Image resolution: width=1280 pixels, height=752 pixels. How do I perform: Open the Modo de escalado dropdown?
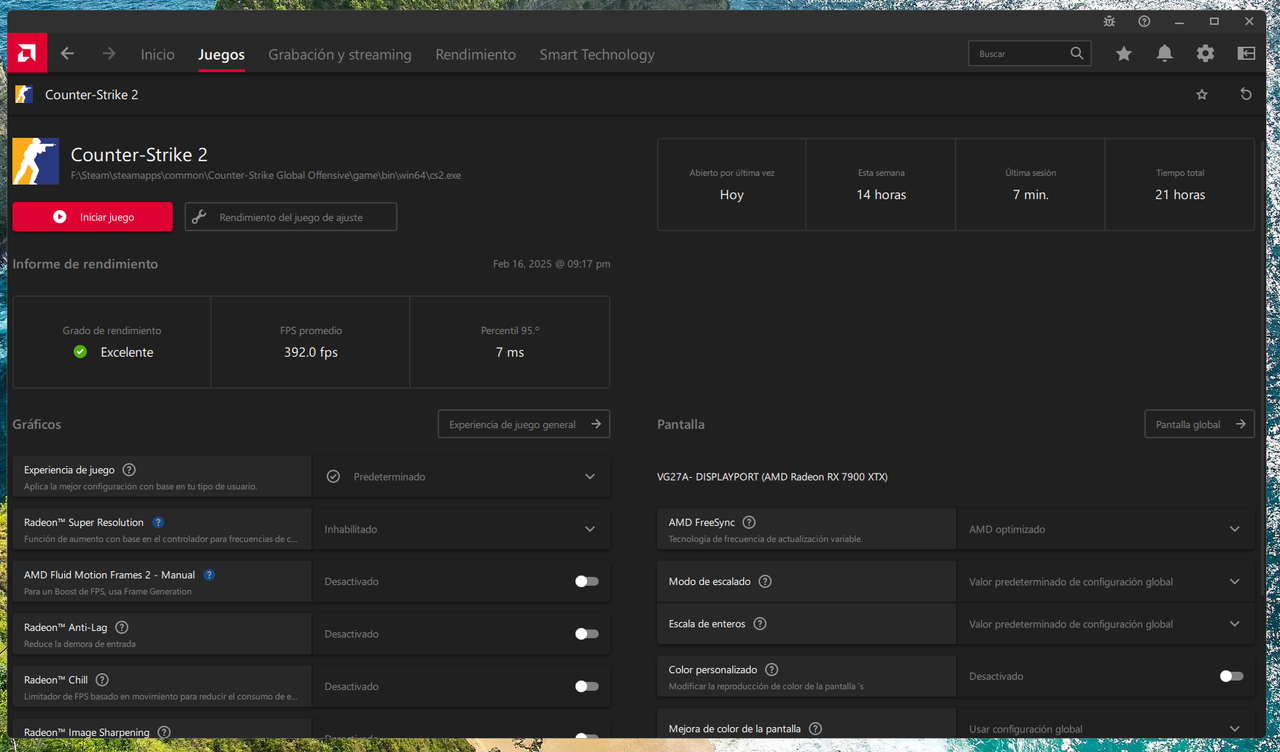(x=1105, y=581)
